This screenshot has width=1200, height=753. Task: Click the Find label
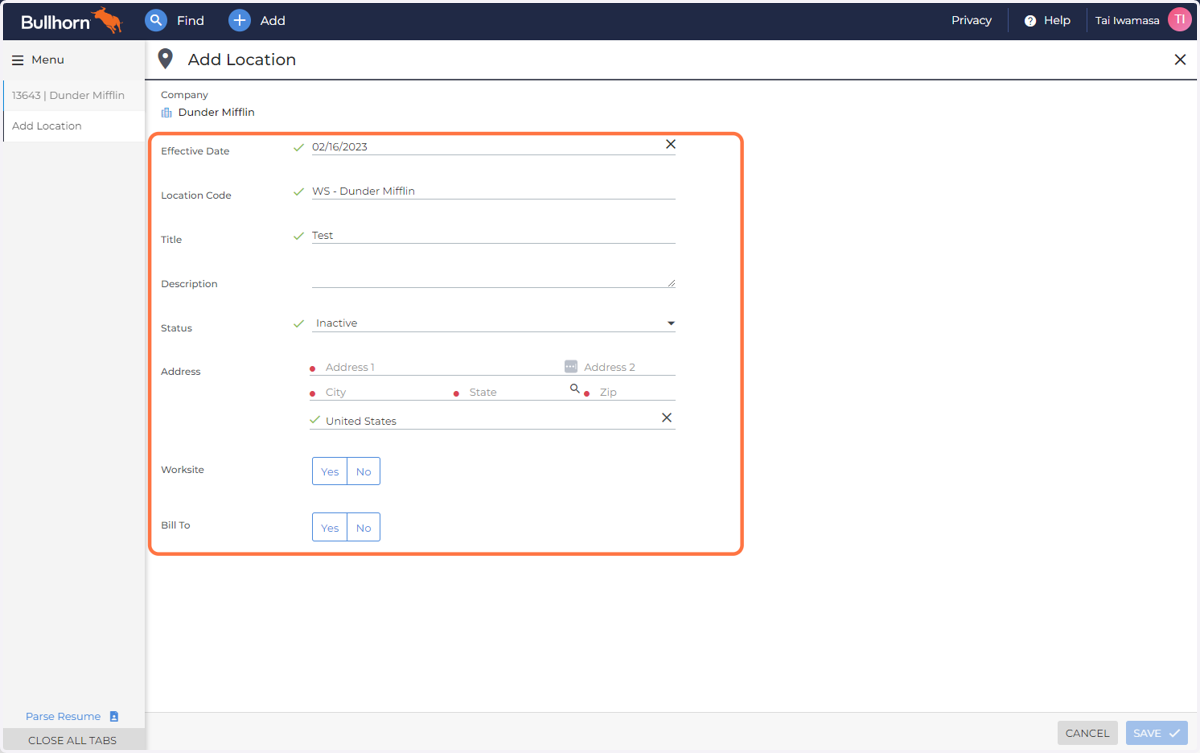pyautogui.click(x=190, y=20)
